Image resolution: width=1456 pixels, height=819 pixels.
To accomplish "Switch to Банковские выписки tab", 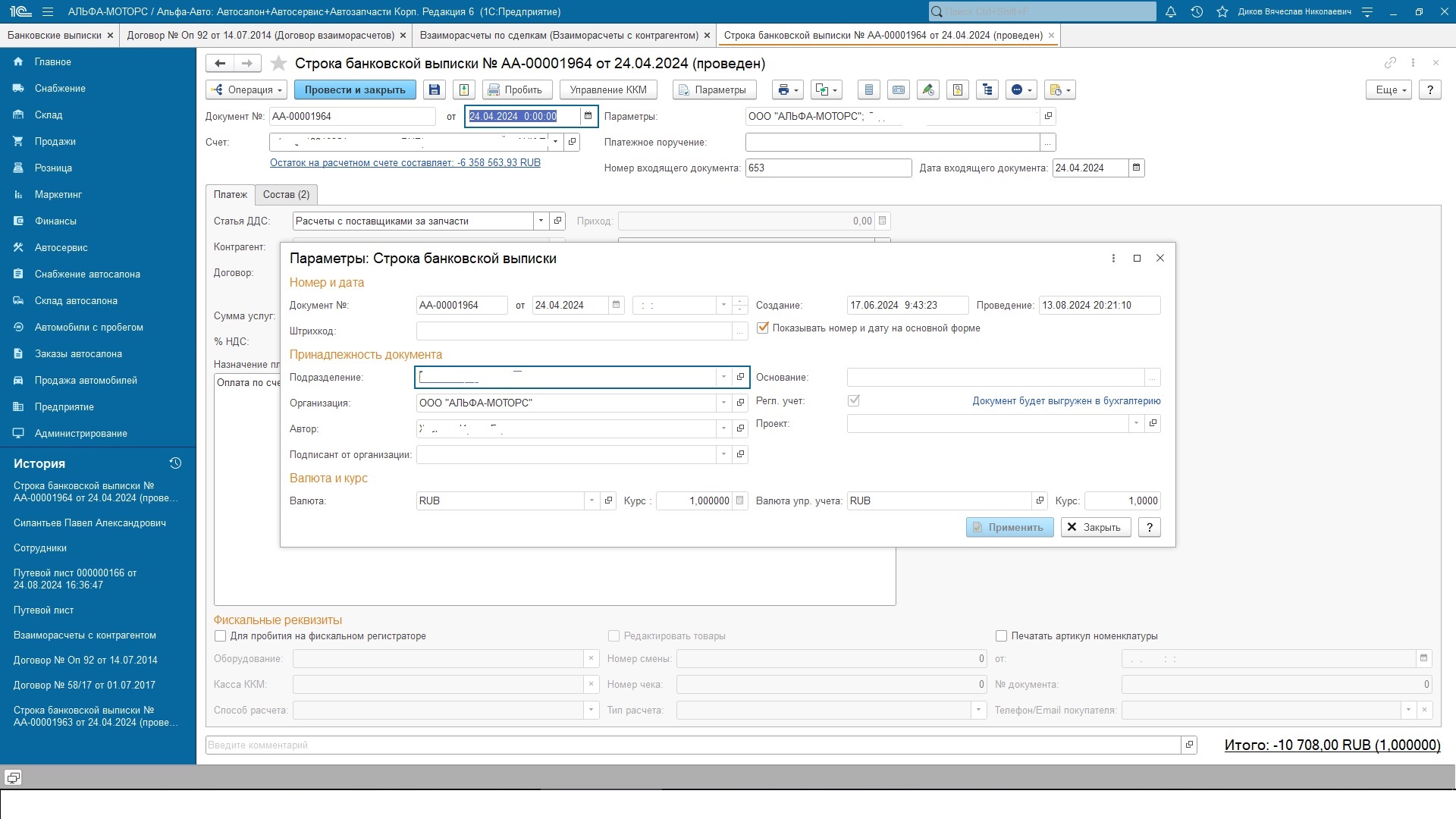I will pyautogui.click(x=54, y=35).
